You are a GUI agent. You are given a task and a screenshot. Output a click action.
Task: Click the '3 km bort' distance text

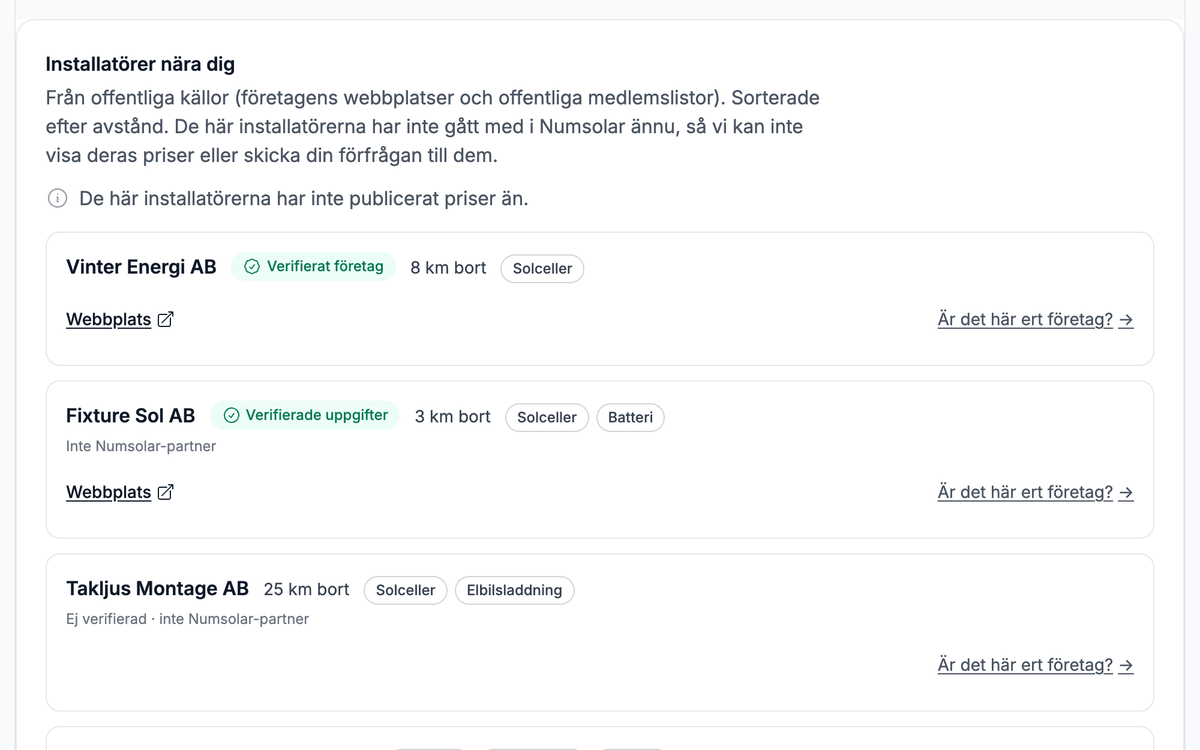click(x=453, y=416)
